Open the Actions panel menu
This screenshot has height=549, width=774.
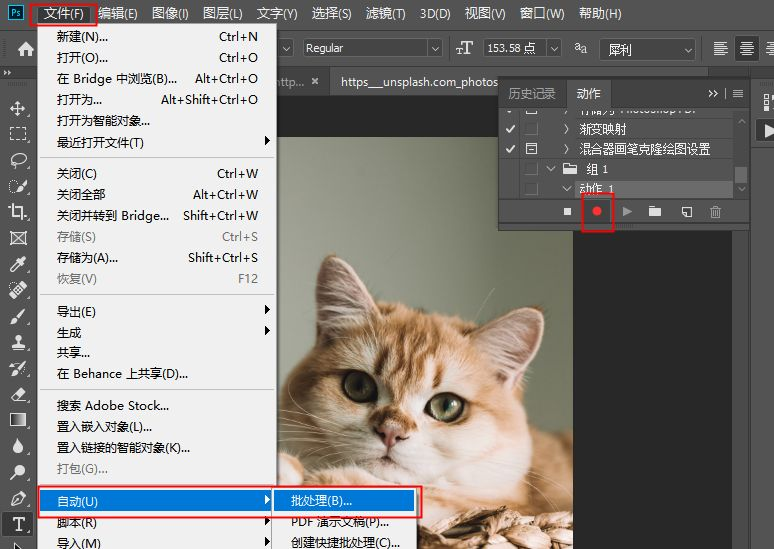click(x=738, y=93)
